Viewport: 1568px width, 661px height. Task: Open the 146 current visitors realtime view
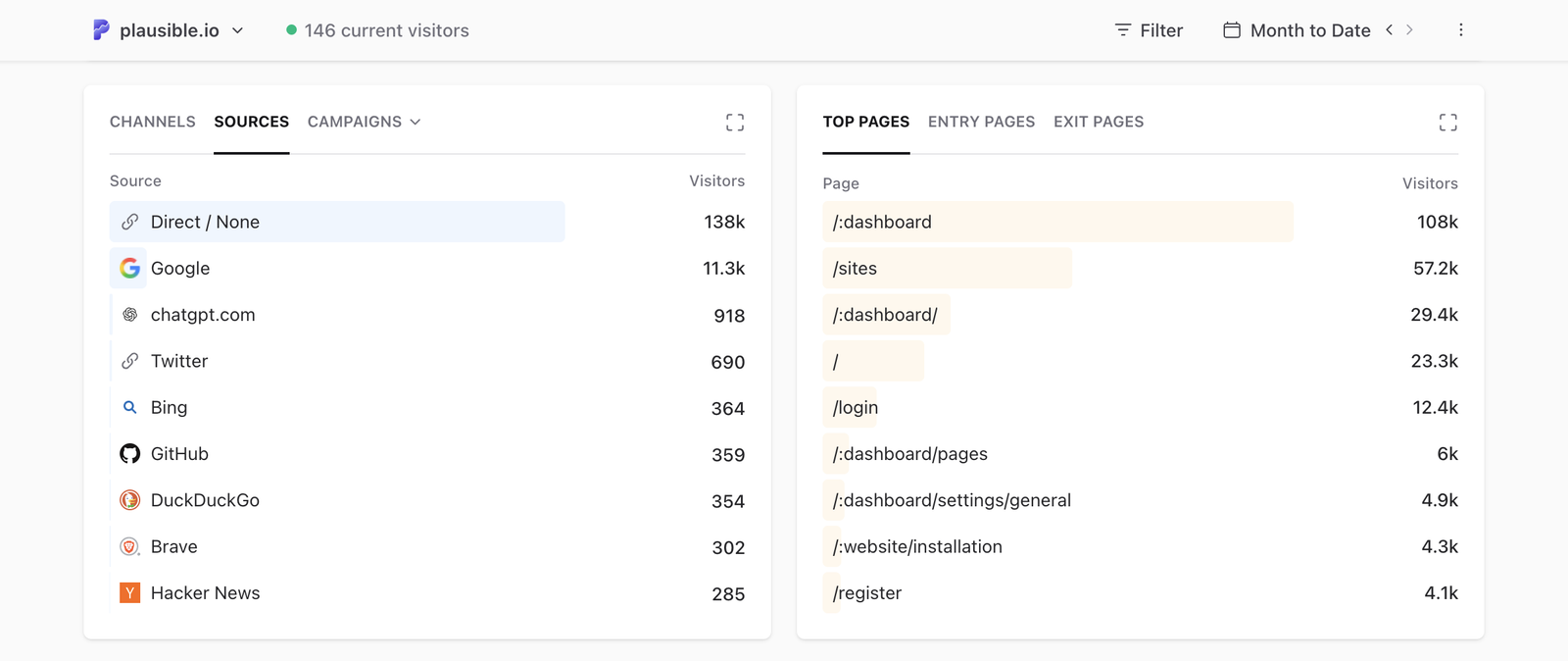click(x=378, y=30)
